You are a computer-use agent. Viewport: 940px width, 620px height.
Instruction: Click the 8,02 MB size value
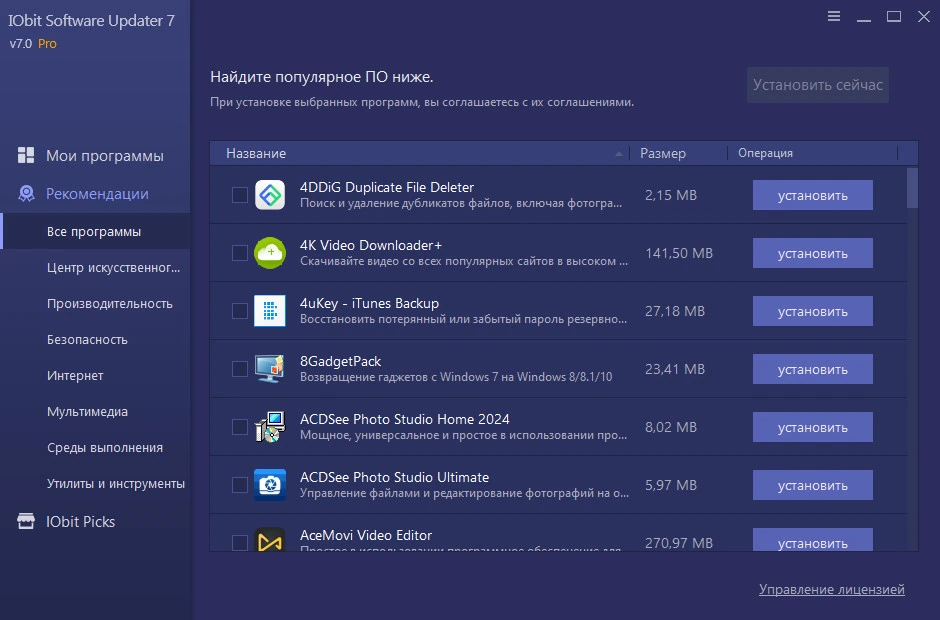click(x=671, y=427)
